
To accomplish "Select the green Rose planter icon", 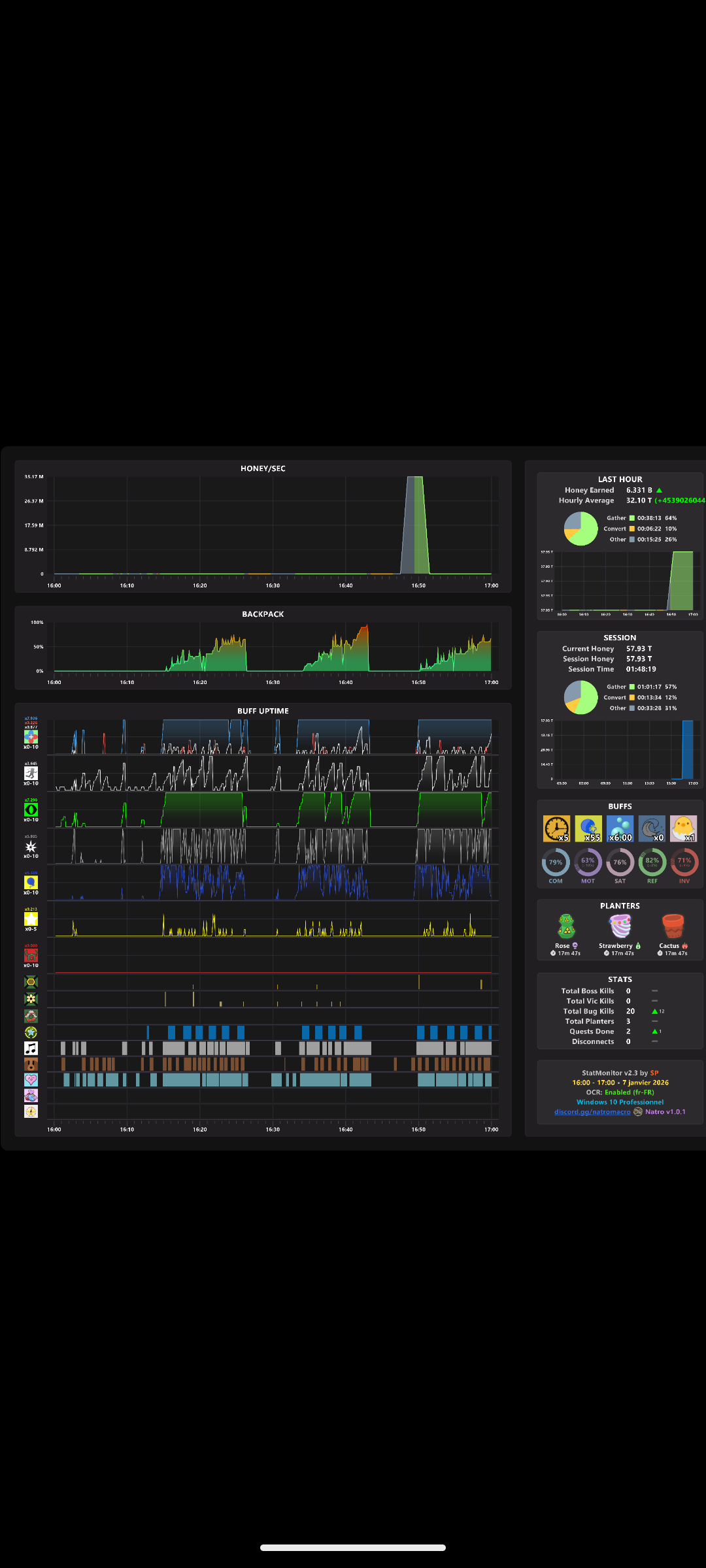I will 567,926.
